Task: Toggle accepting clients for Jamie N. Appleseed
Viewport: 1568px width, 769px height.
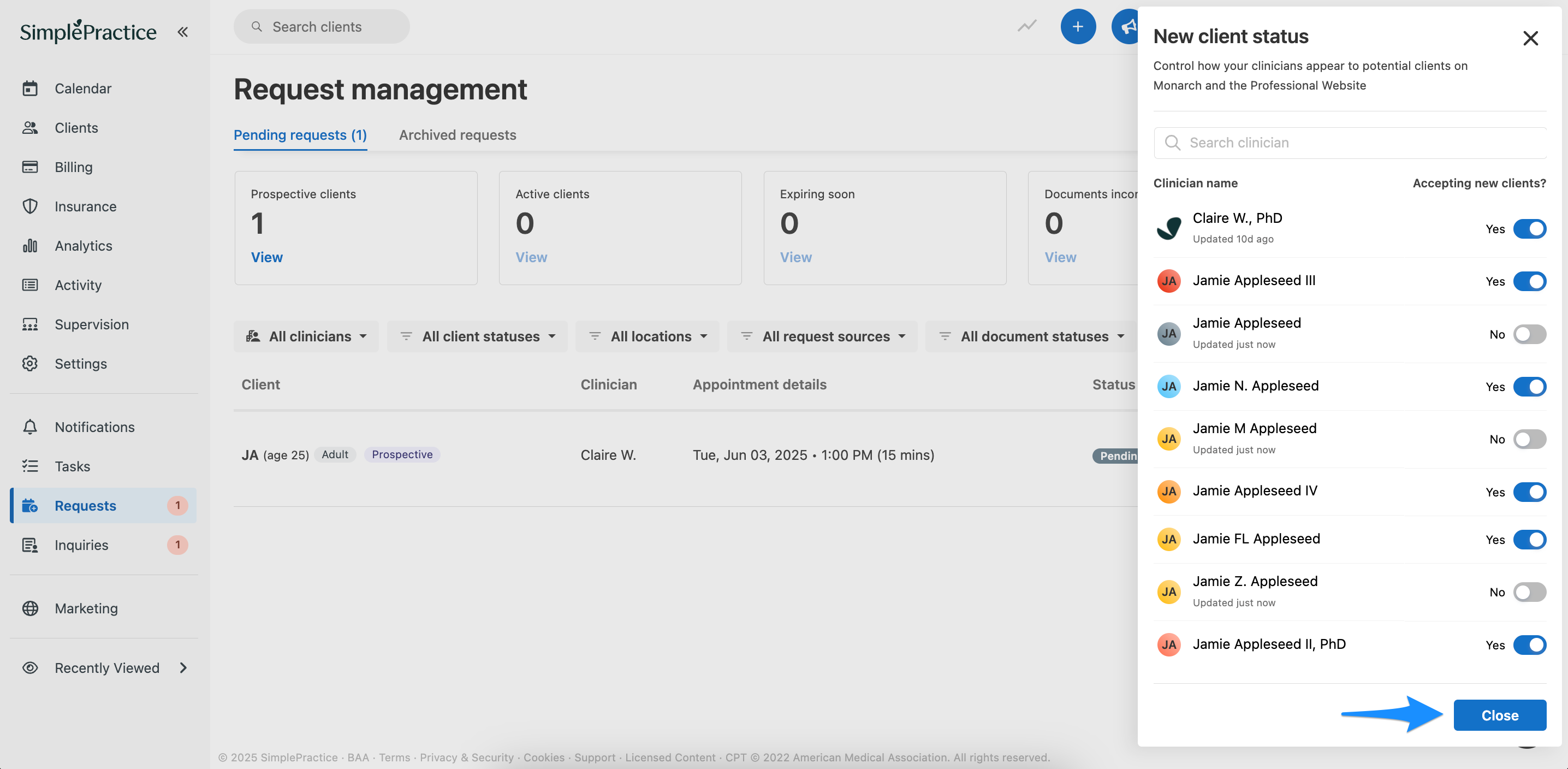Action: click(x=1530, y=387)
